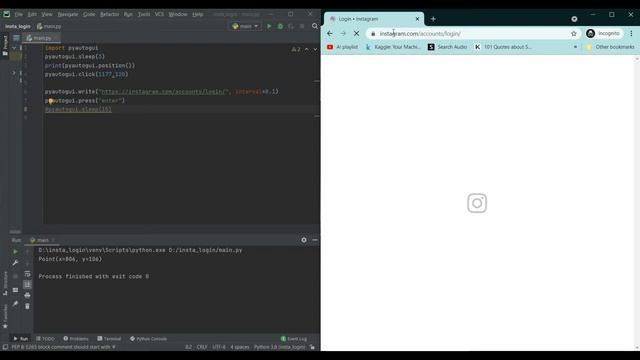The height and width of the screenshot is (360, 640).
Task: Open the Navigate menu
Action: 68,14
